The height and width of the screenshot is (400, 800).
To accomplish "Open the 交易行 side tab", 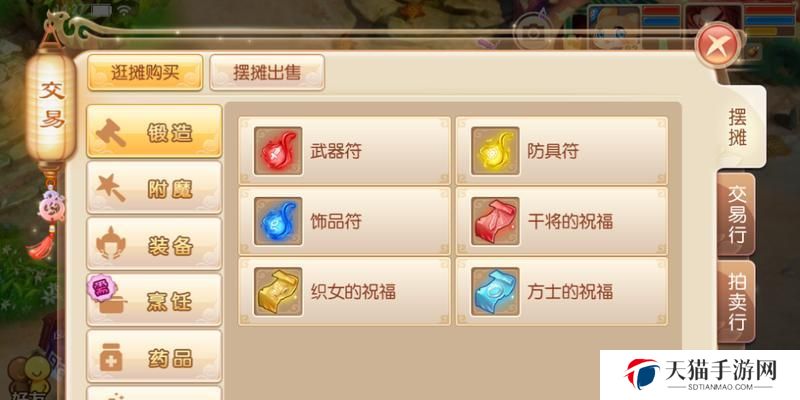I will [737, 214].
